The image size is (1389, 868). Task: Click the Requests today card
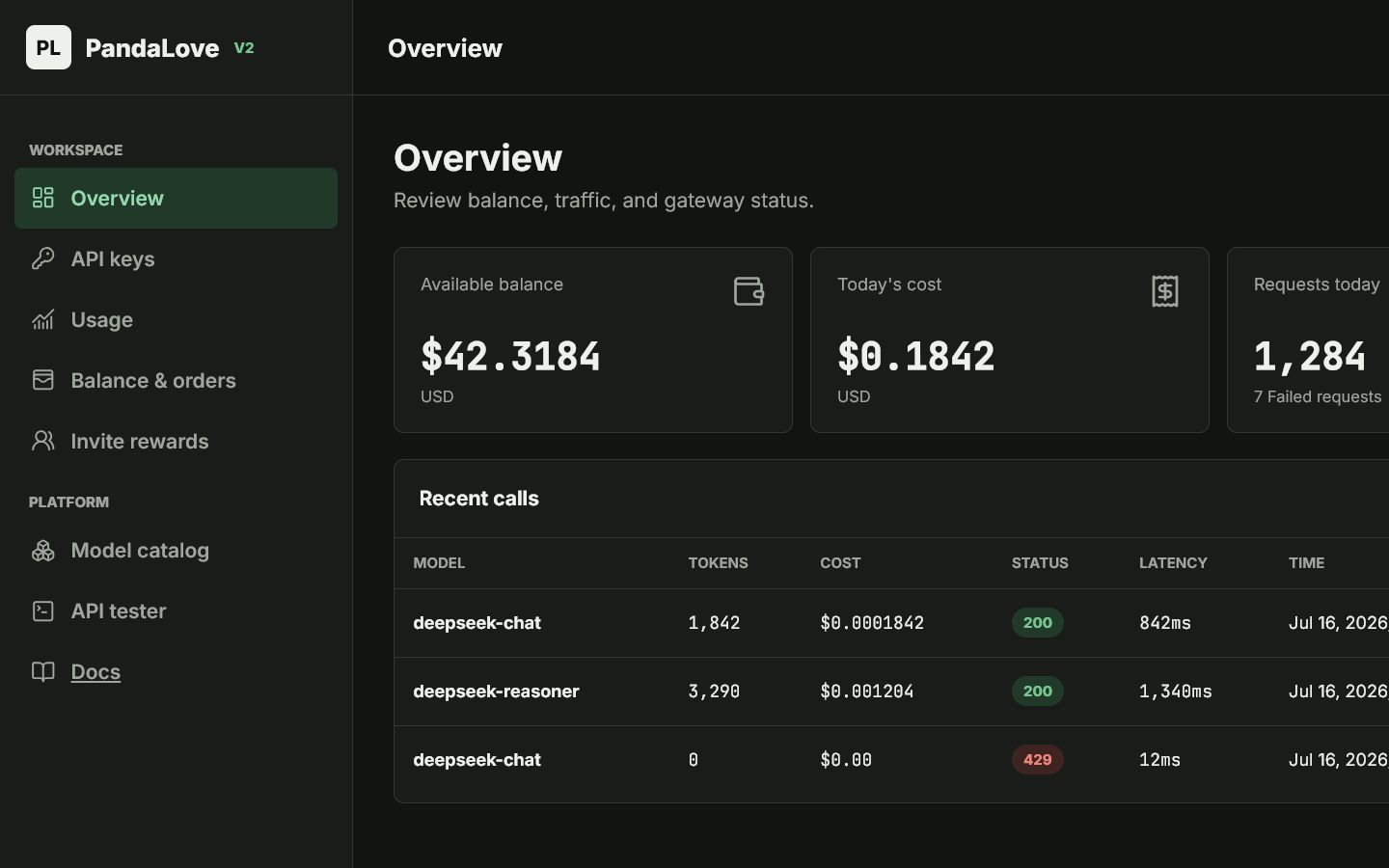1308,339
